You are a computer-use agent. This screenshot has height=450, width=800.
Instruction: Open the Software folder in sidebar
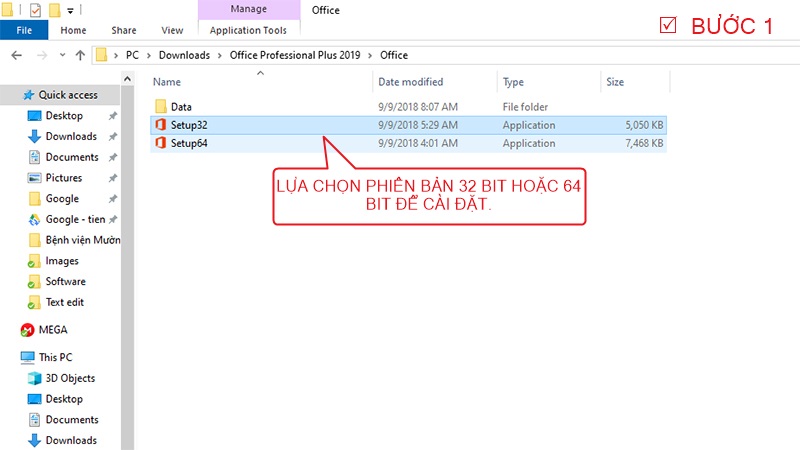[x=65, y=282]
